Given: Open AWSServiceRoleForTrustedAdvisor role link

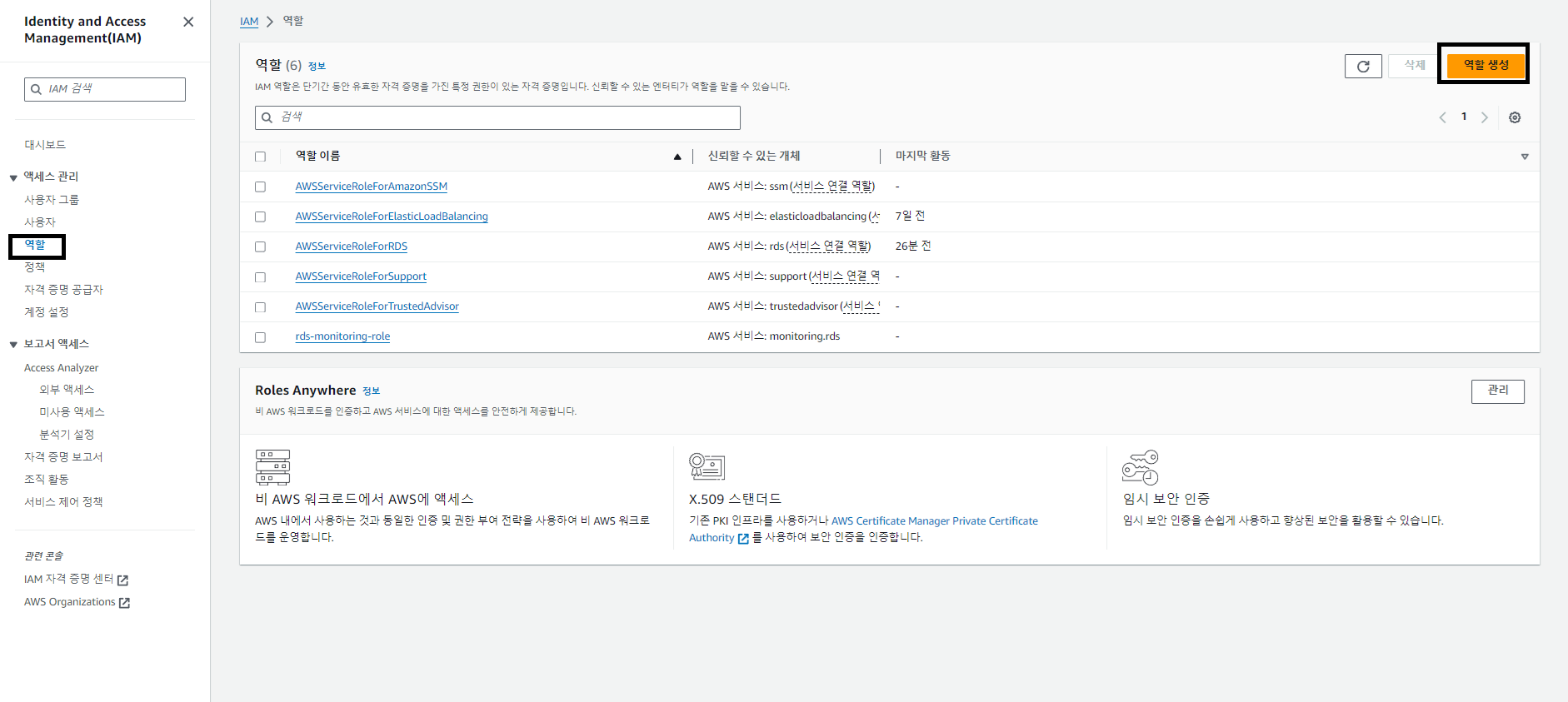Looking at the screenshot, I should coord(377,306).
